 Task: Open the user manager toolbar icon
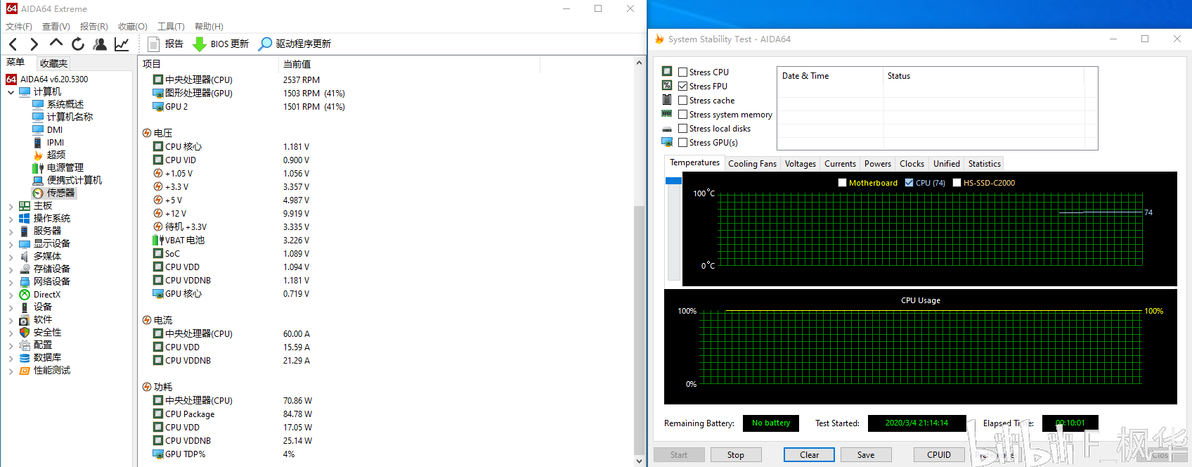pos(100,44)
